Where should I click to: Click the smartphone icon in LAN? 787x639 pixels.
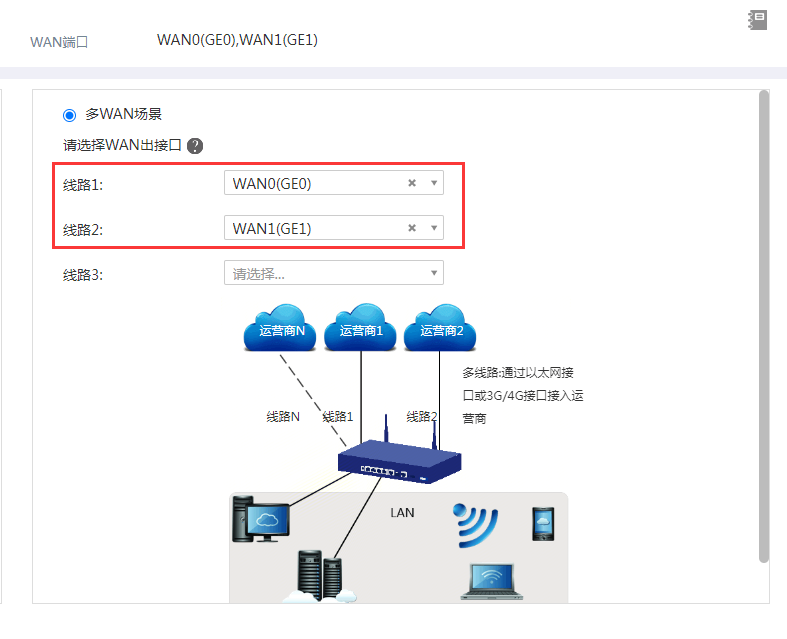click(x=543, y=524)
